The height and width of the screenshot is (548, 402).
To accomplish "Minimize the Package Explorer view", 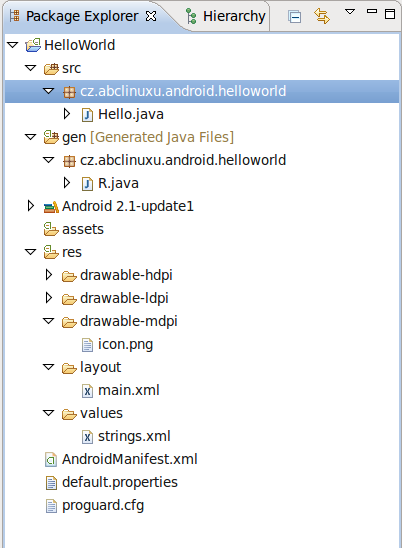I will coord(372,11).
